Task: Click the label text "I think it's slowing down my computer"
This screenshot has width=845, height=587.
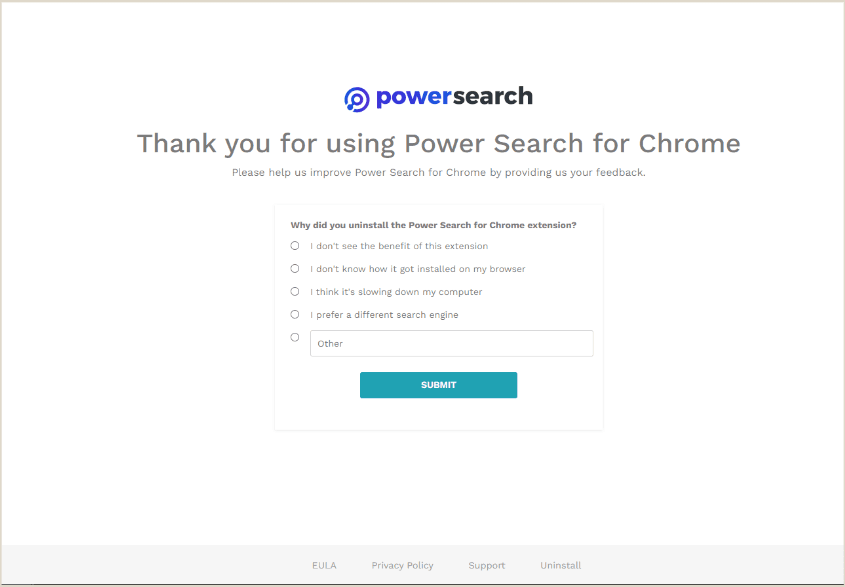Action: coord(396,292)
